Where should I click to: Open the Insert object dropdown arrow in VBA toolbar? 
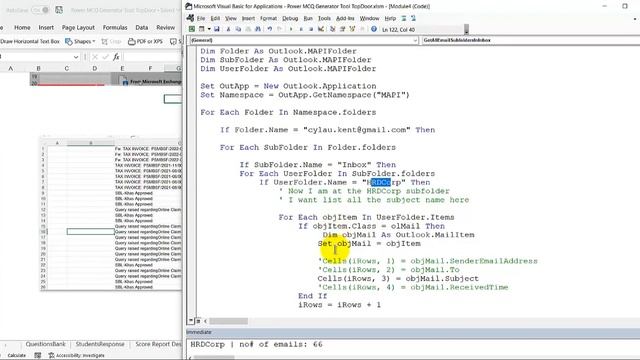[209, 29]
